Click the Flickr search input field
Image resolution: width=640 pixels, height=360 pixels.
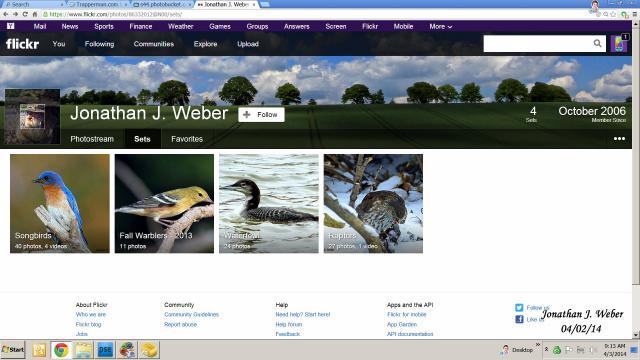(538, 43)
